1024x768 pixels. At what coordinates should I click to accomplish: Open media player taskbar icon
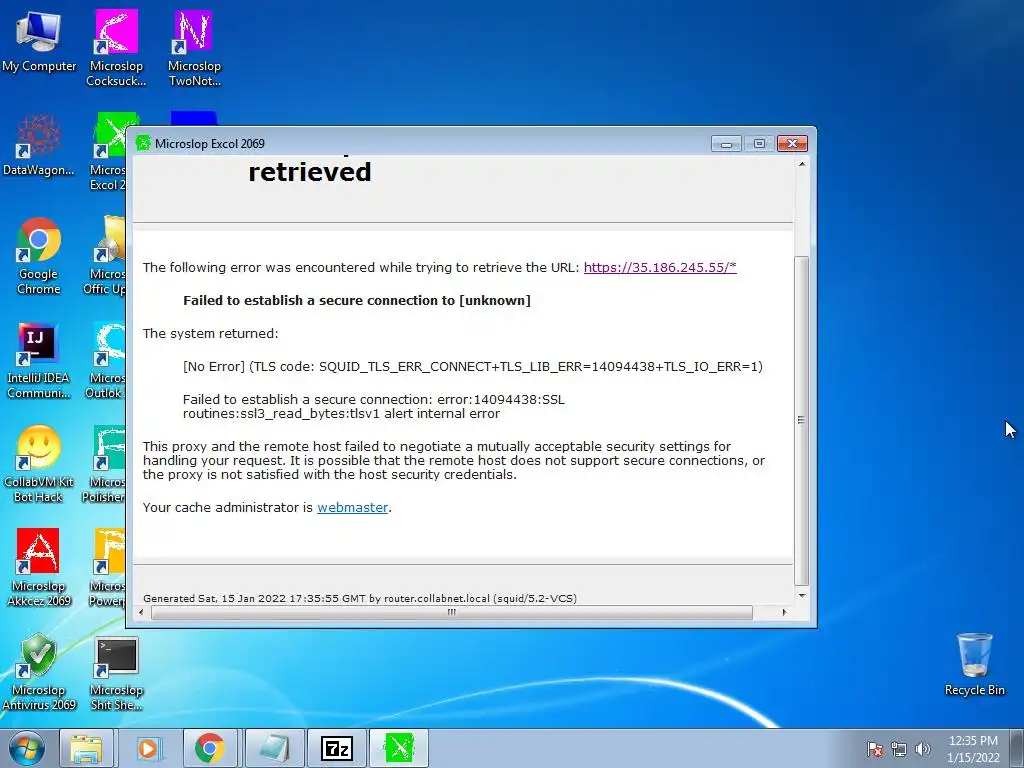148,748
